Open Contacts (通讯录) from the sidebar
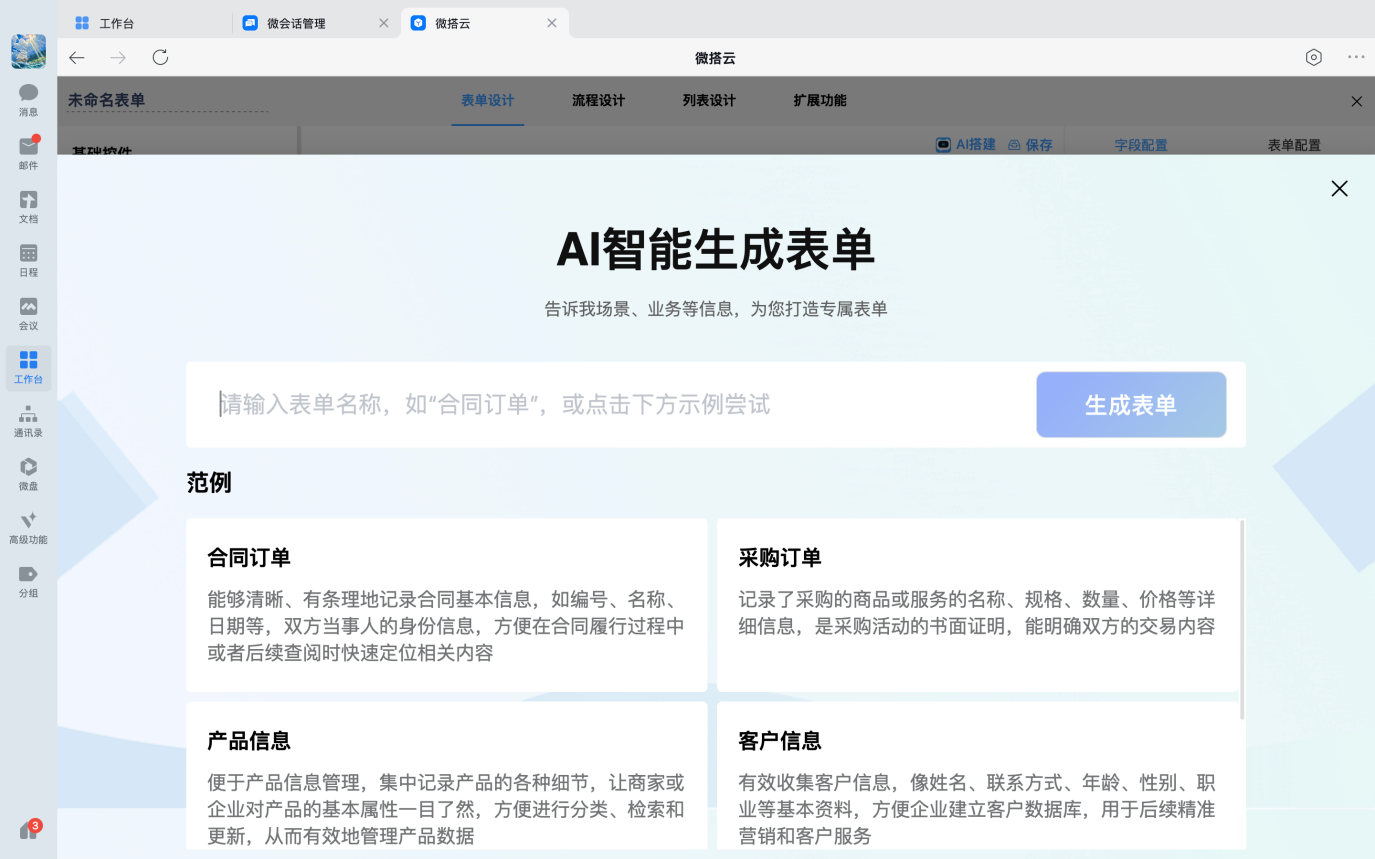The image size is (1375, 859). 28,418
